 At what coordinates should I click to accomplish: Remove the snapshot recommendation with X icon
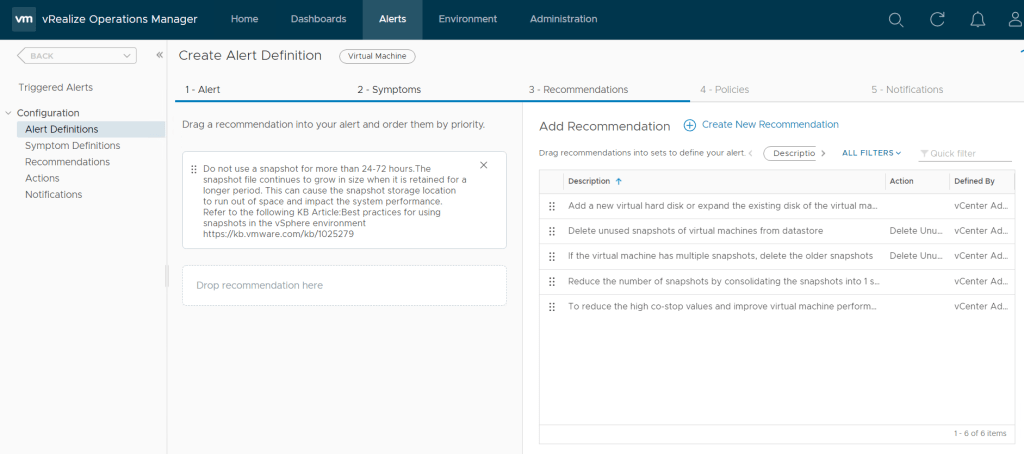pyautogui.click(x=484, y=165)
